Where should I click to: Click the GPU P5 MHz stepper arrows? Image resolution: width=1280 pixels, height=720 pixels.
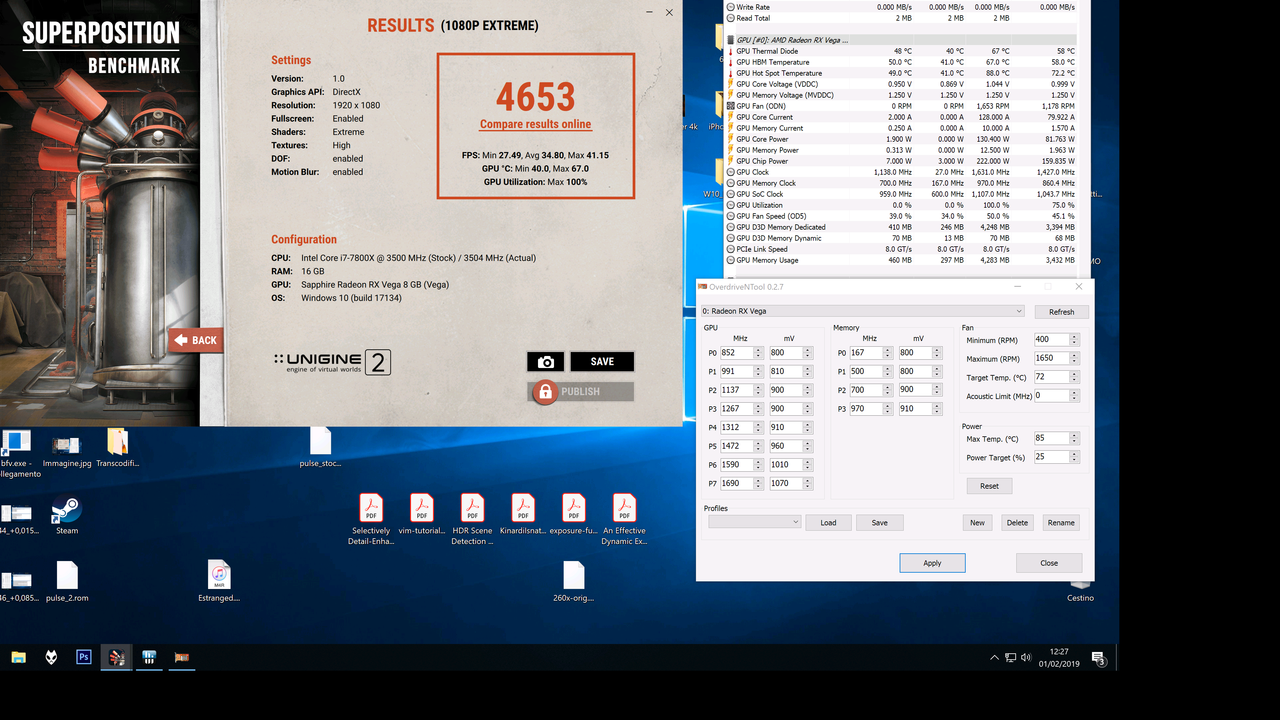coord(759,446)
